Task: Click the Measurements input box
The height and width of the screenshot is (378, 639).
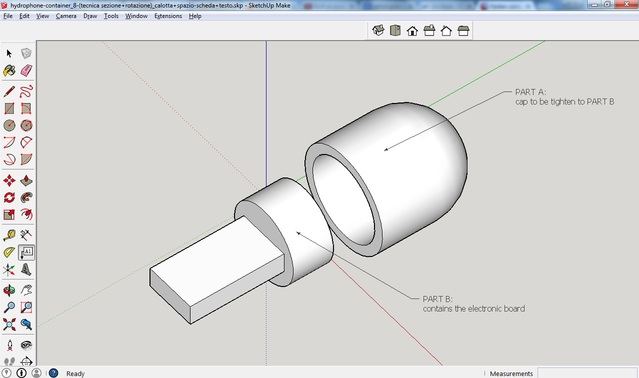Action: [587, 373]
